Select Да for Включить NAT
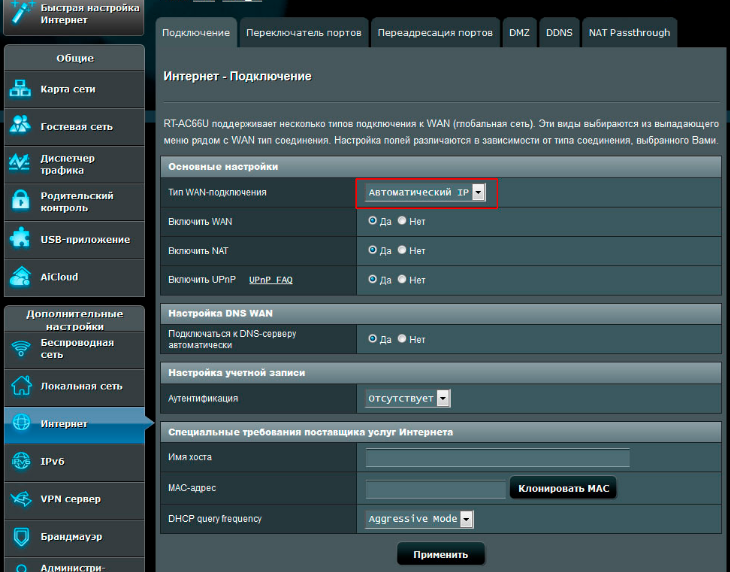 coord(372,250)
